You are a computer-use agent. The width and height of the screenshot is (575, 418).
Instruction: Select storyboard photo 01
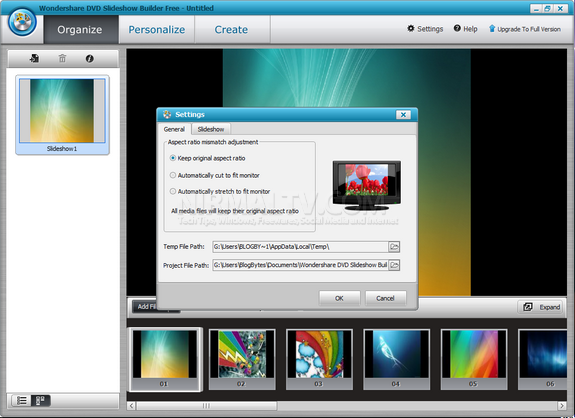pyautogui.click(x=165, y=359)
